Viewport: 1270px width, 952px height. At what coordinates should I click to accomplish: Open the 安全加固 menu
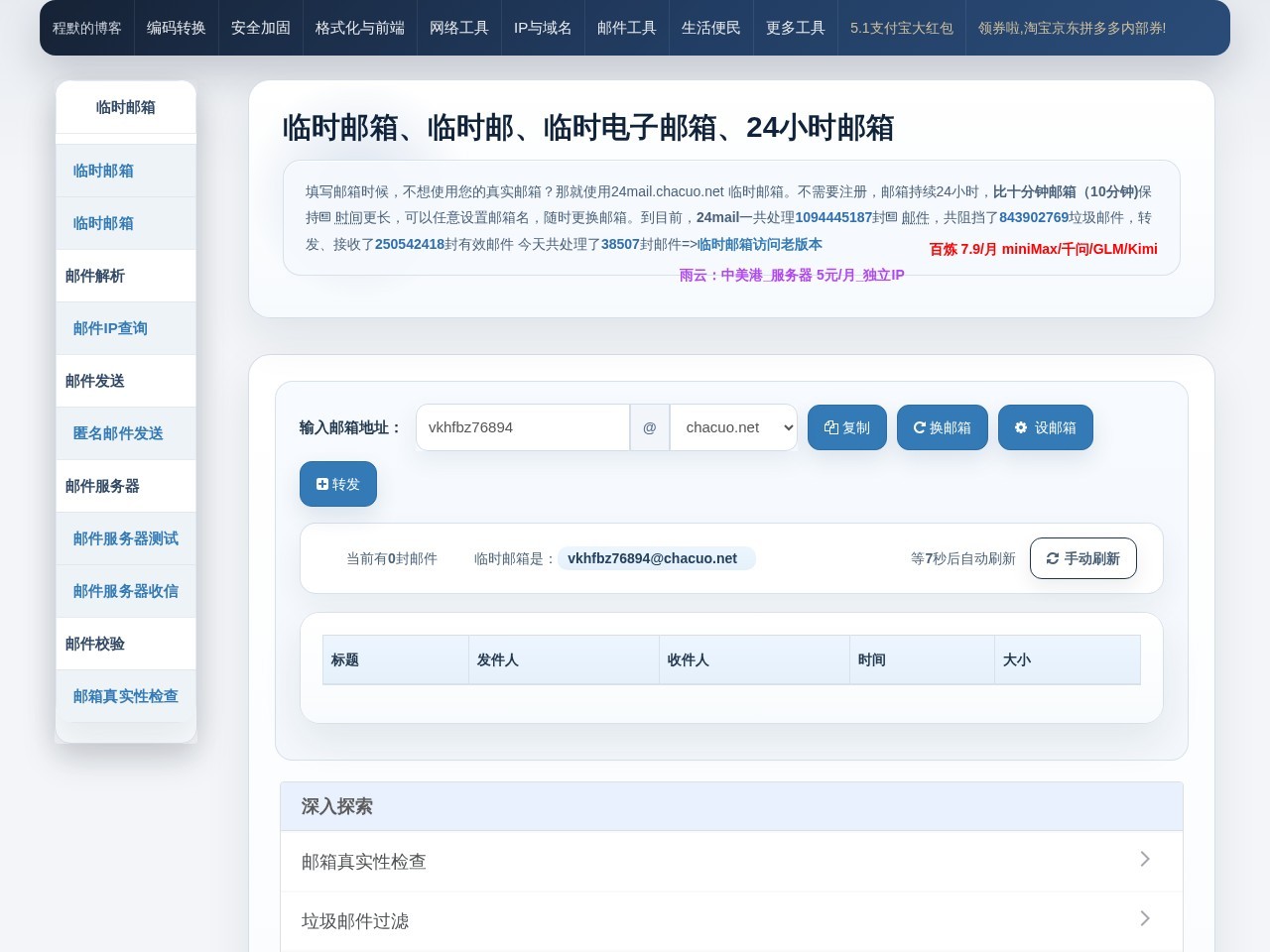[261, 28]
